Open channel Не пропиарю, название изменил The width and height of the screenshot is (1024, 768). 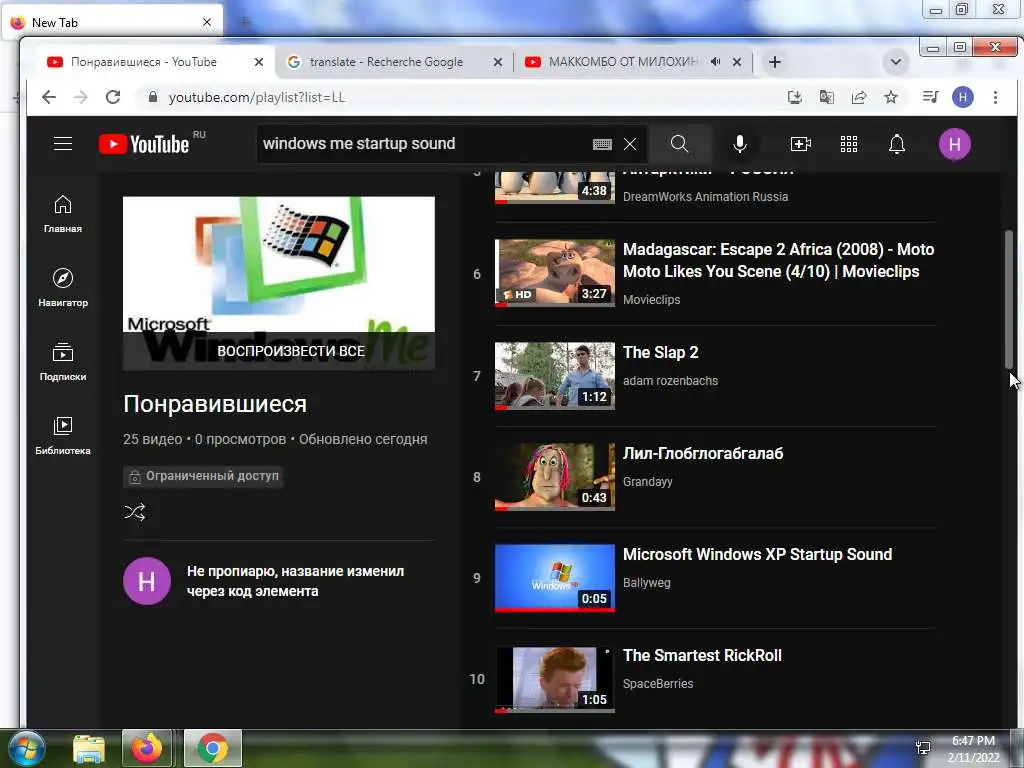(x=295, y=581)
